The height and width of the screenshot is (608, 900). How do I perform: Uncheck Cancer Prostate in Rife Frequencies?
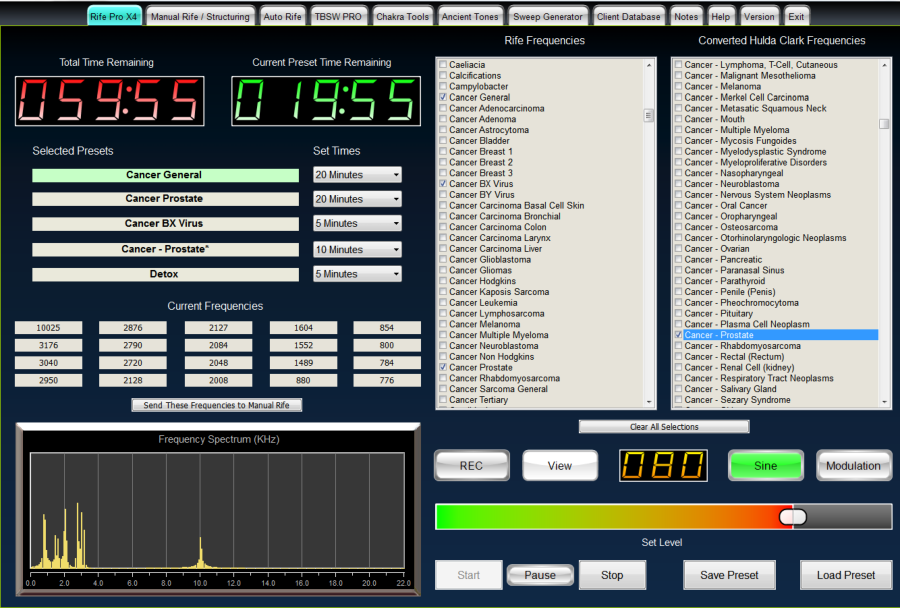point(443,367)
